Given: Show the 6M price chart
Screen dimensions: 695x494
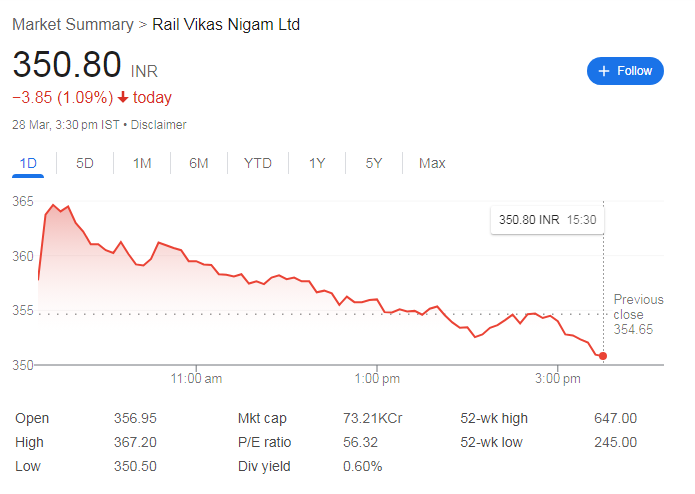Looking at the screenshot, I should tap(199, 163).
